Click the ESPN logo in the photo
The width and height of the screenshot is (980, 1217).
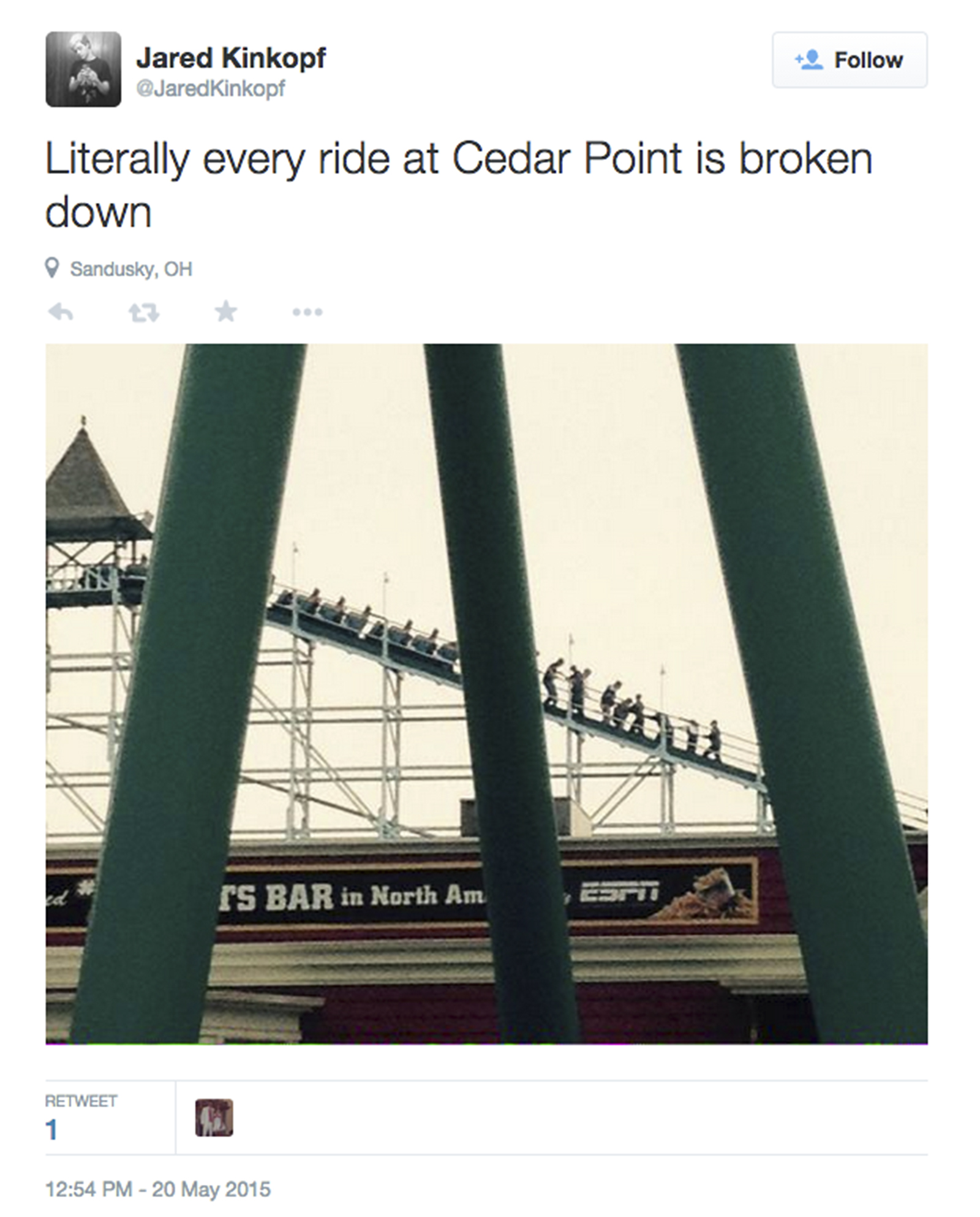[619, 893]
